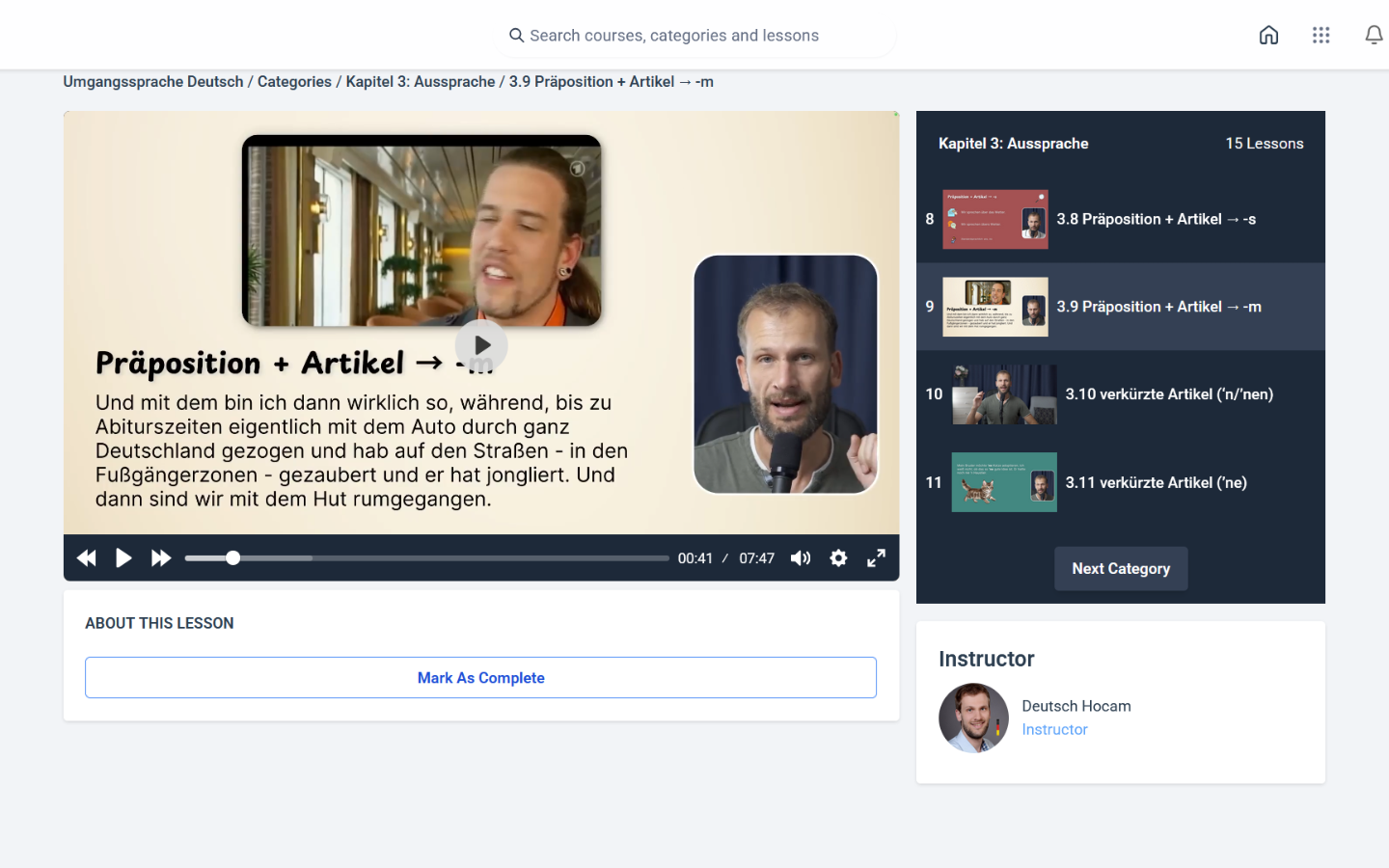Viewport: 1389px width, 868px height.
Task: Mute the video volume
Action: coord(801,558)
